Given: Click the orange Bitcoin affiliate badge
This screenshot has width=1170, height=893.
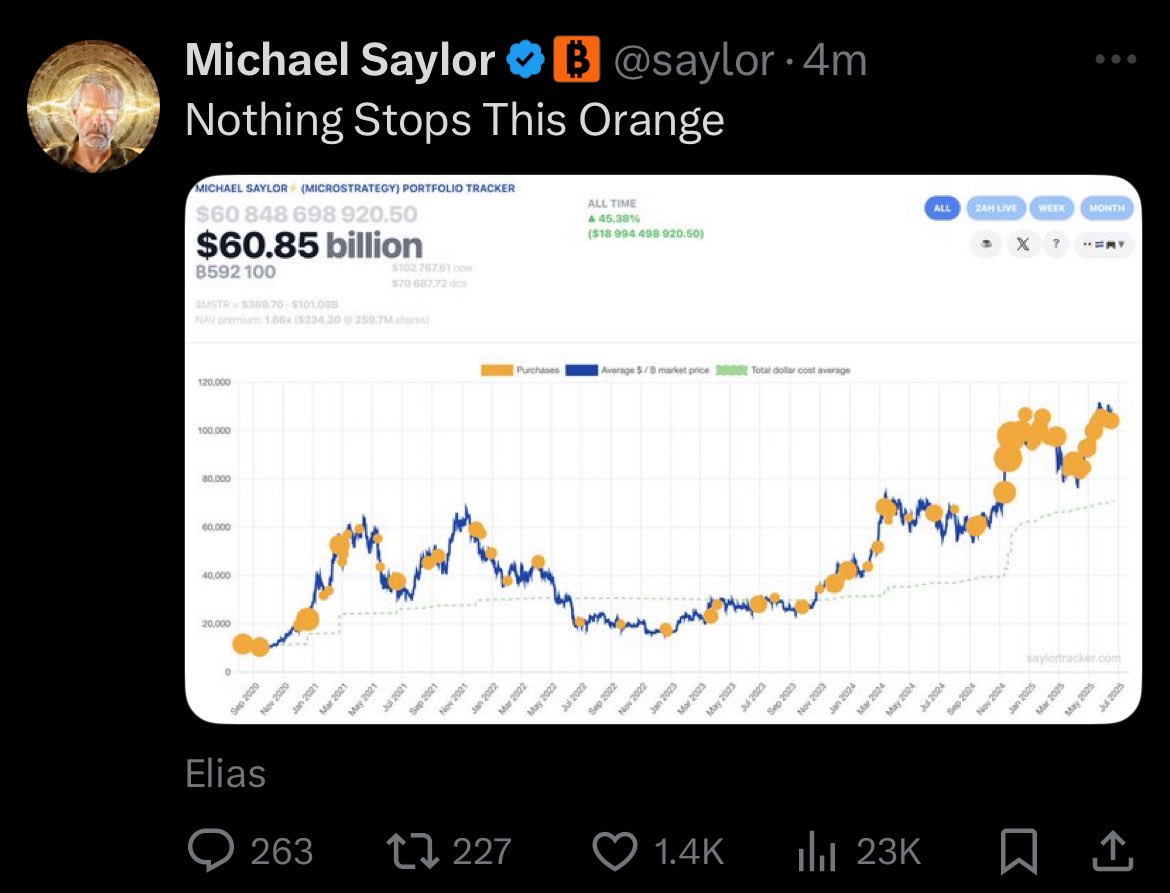Looking at the screenshot, I should [576, 60].
